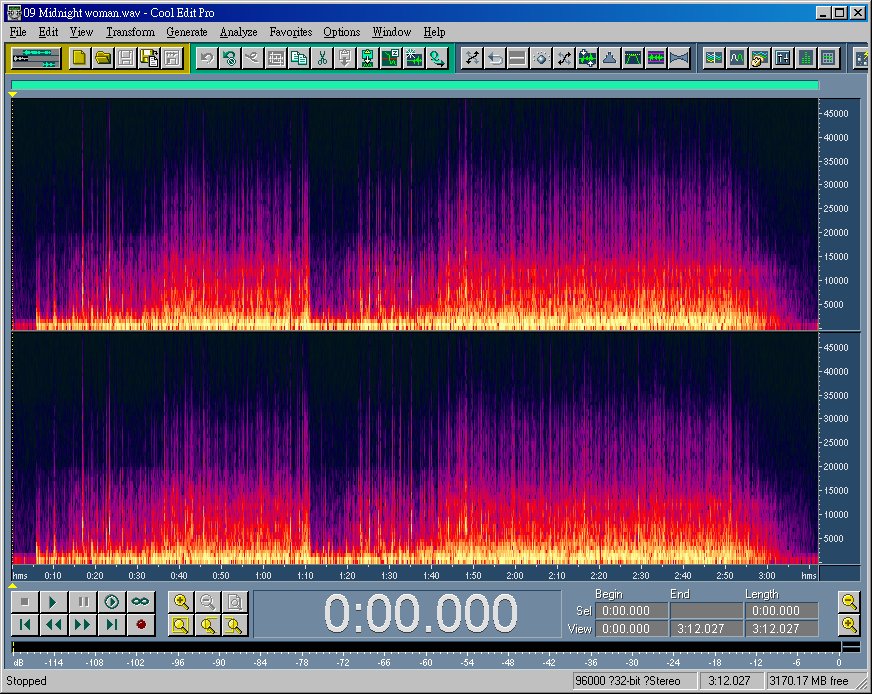Open the View menu

point(81,32)
